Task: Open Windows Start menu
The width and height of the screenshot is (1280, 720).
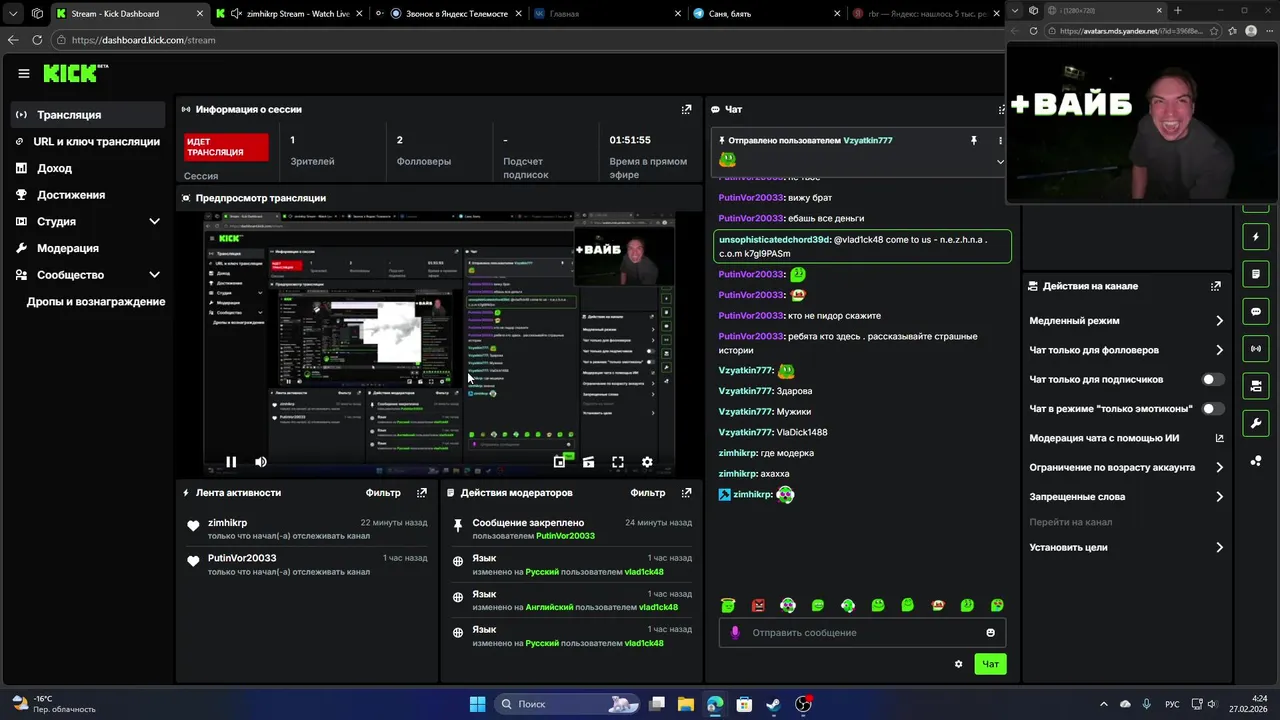Action: click(477, 704)
